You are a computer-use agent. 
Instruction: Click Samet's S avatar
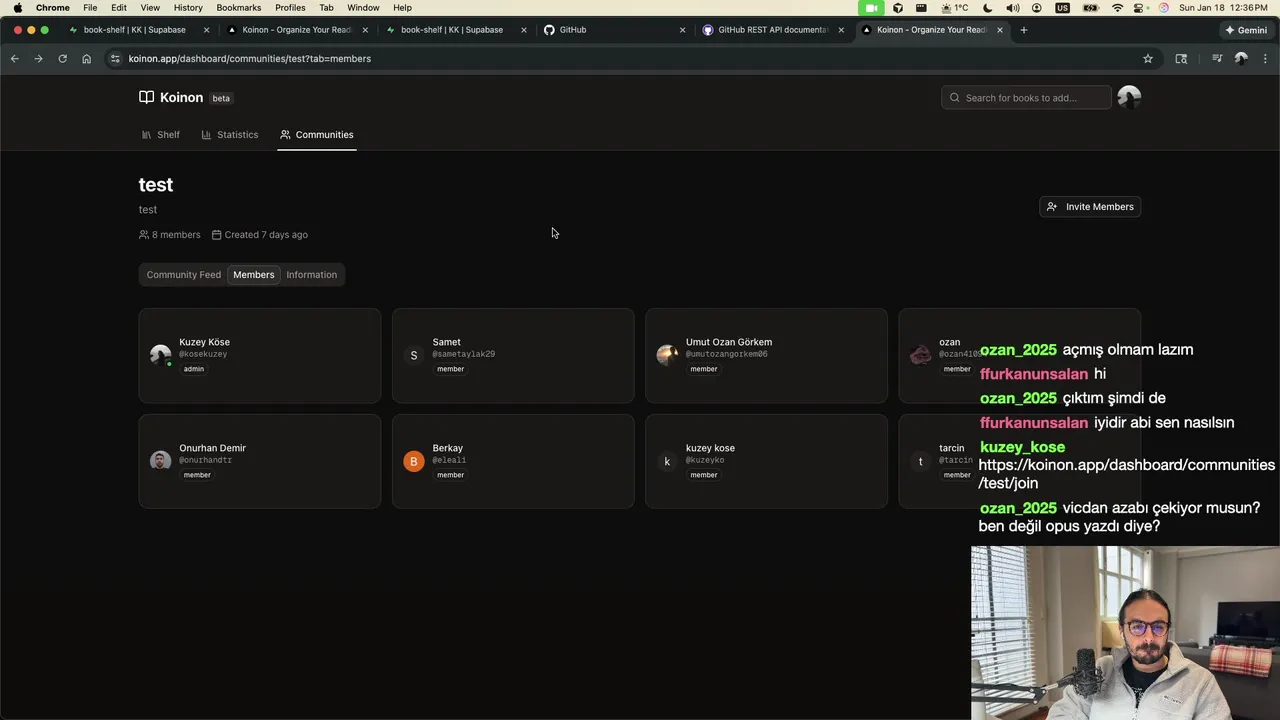click(414, 355)
